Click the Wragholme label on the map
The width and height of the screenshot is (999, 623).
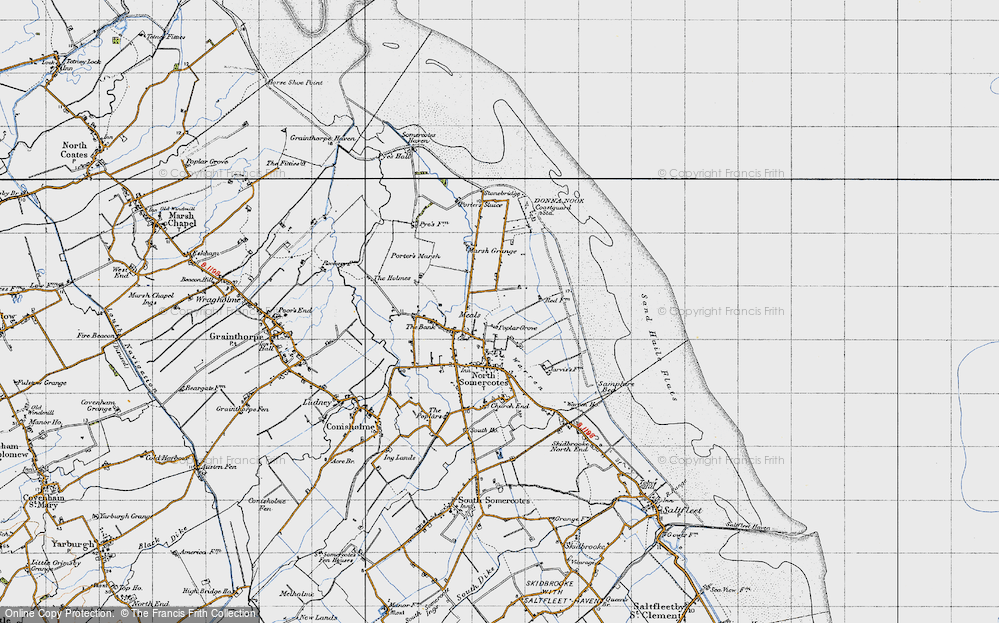click(218, 299)
